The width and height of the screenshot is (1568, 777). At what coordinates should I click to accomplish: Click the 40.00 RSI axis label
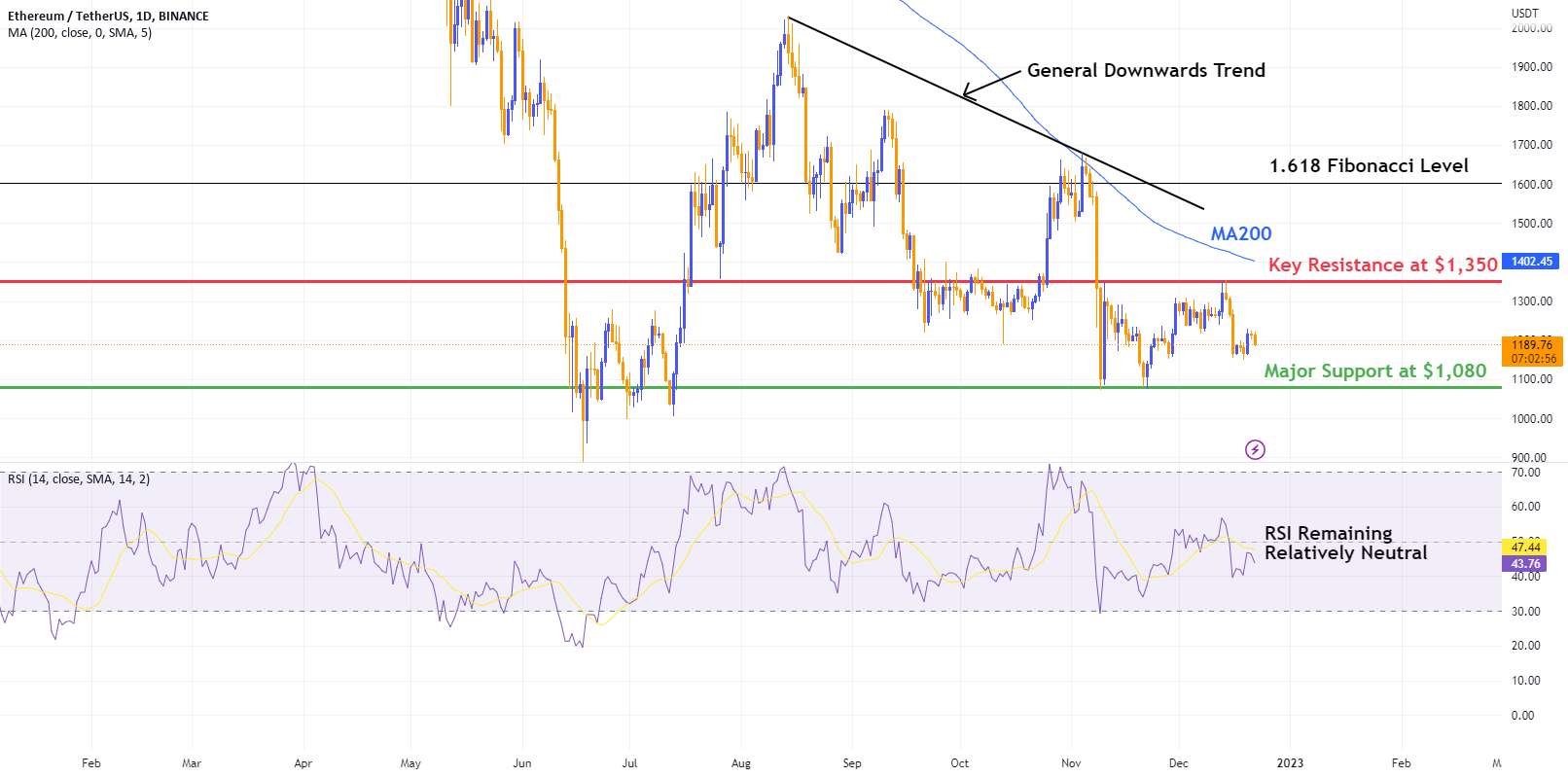pyautogui.click(x=1525, y=577)
